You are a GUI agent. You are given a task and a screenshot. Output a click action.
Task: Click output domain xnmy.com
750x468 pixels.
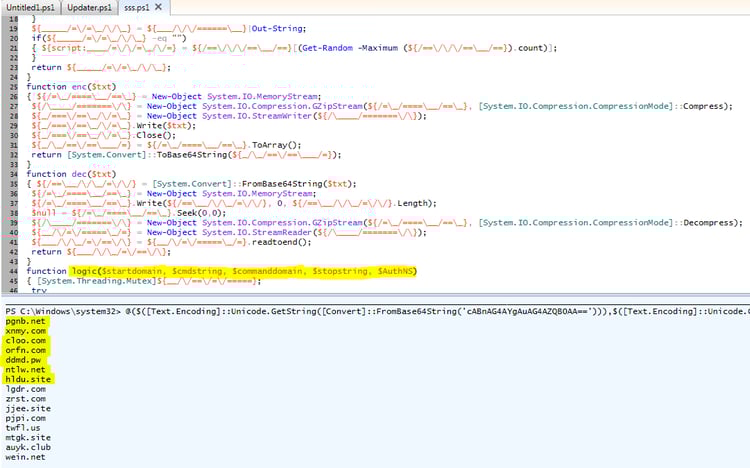coord(26,331)
